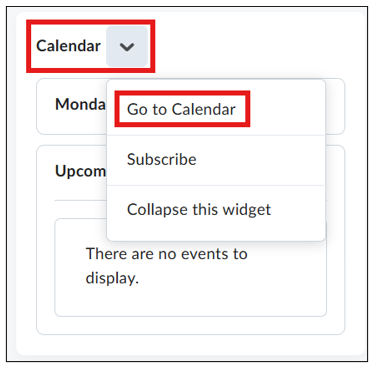This screenshot has height=369, width=378.
Task: Click the Upcoming events panel header area
Action: click(81, 171)
